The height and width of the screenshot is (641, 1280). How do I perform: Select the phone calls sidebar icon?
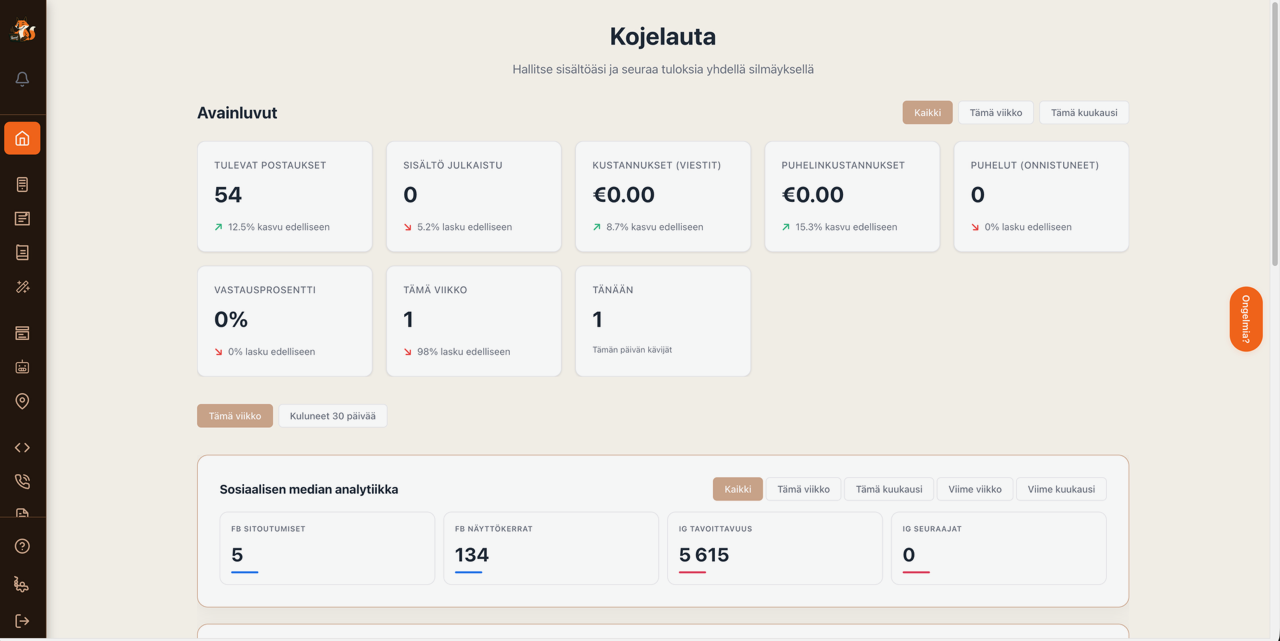tap(22, 481)
